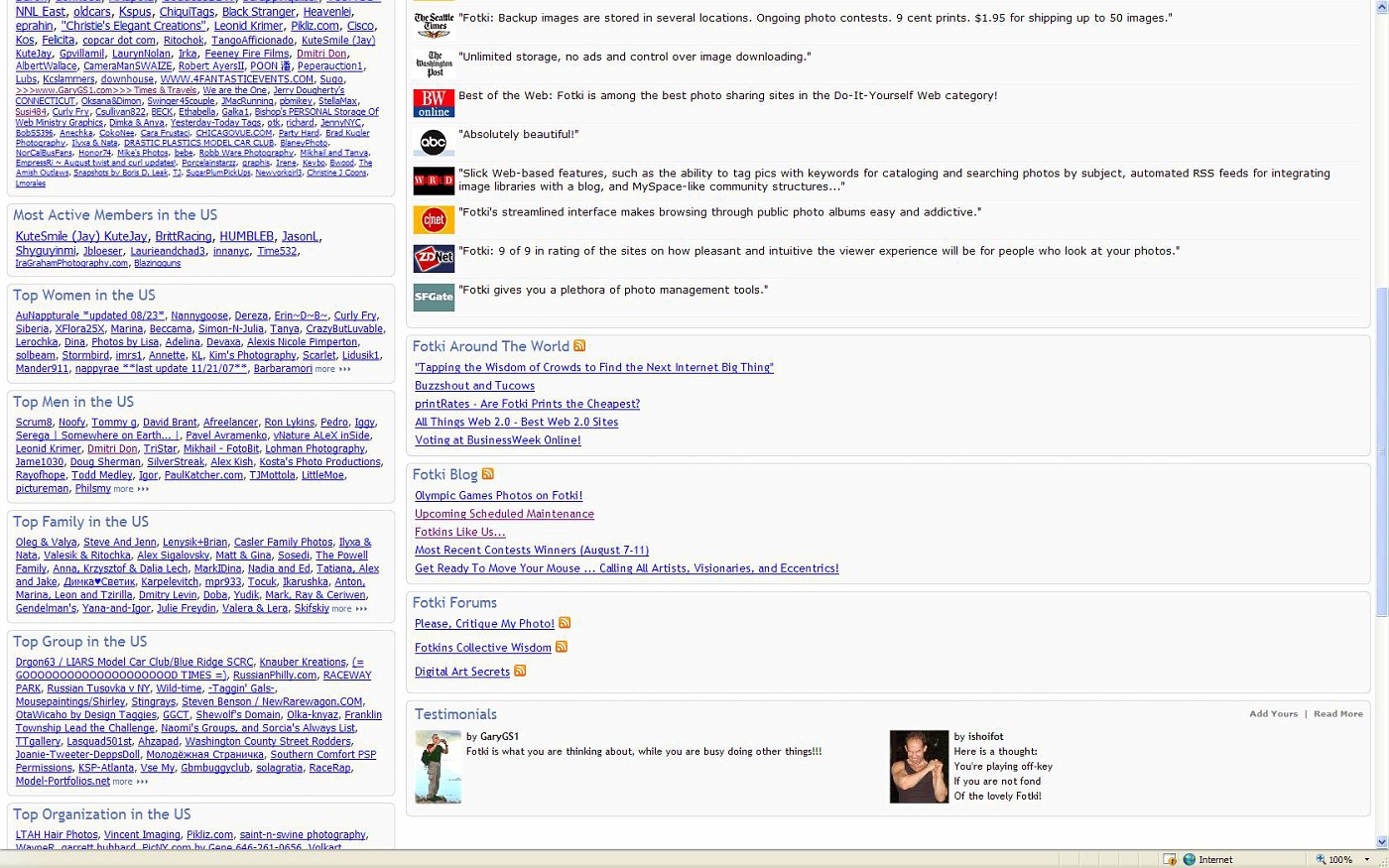Open Southern Comfort PSP link

[323, 755]
